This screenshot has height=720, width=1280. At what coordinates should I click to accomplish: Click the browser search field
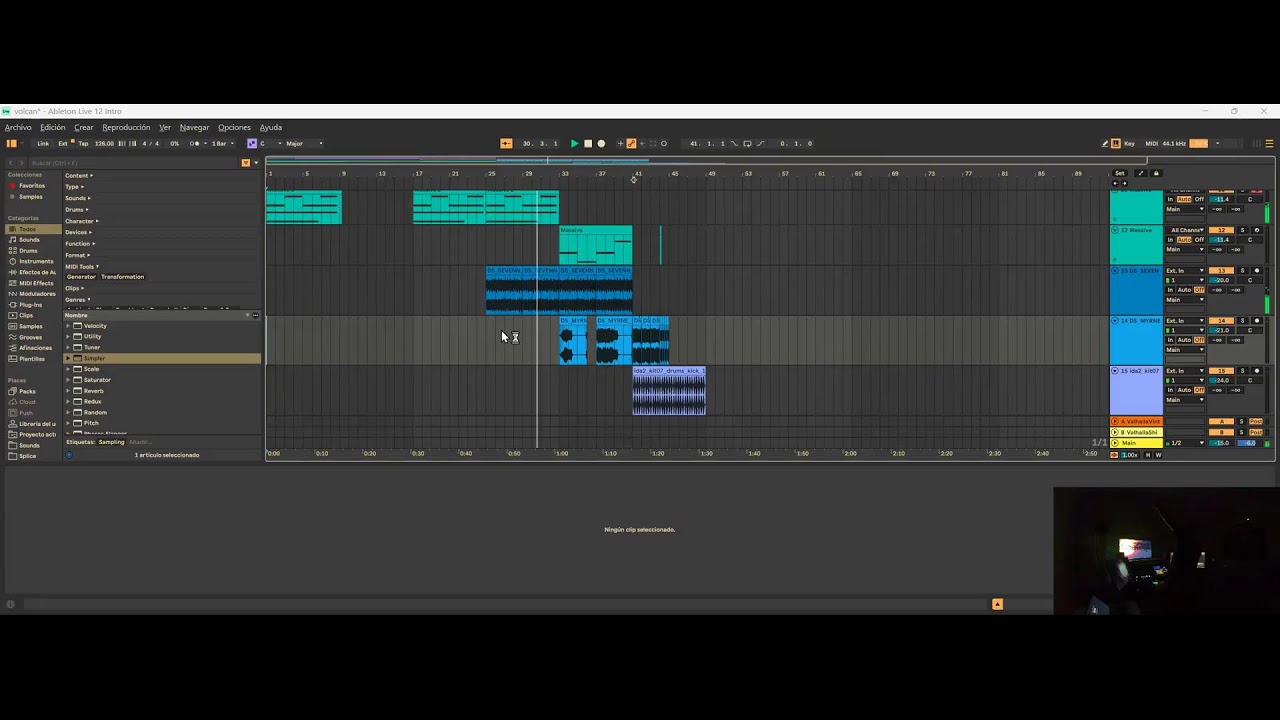135,162
